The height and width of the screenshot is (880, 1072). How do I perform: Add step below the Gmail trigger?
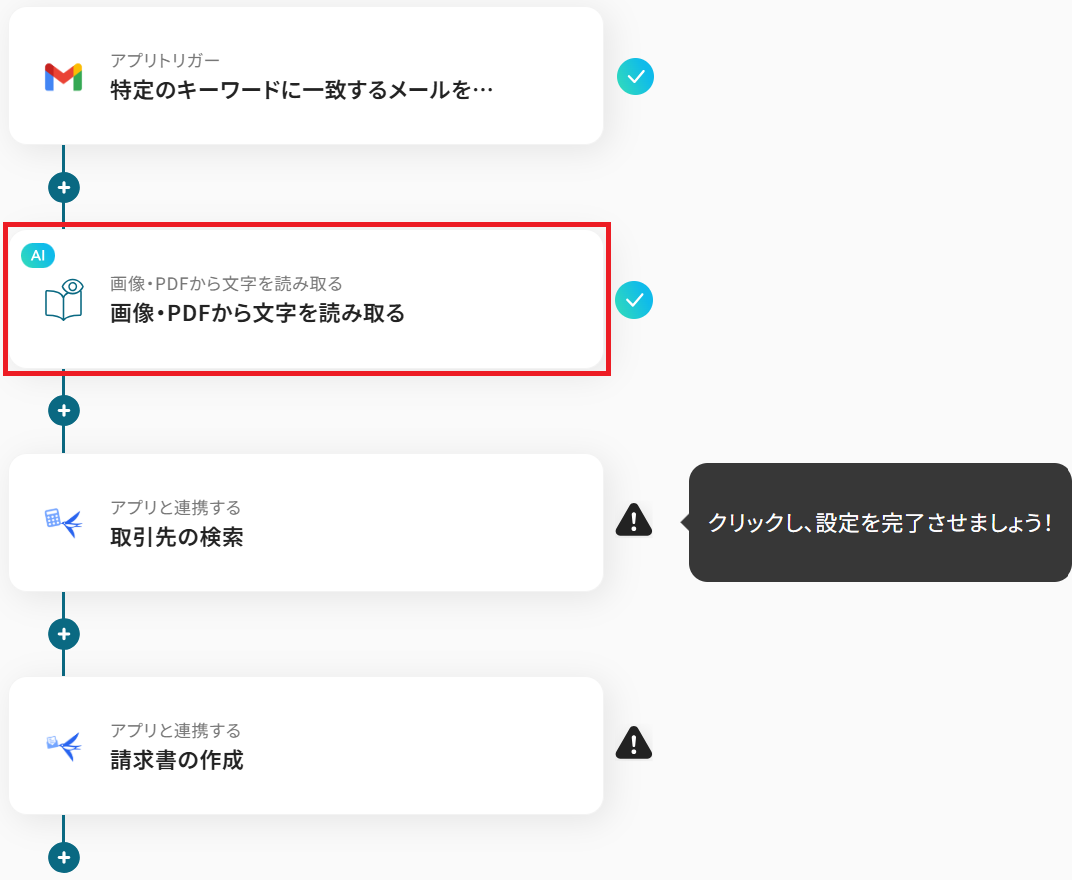[x=64, y=187]
